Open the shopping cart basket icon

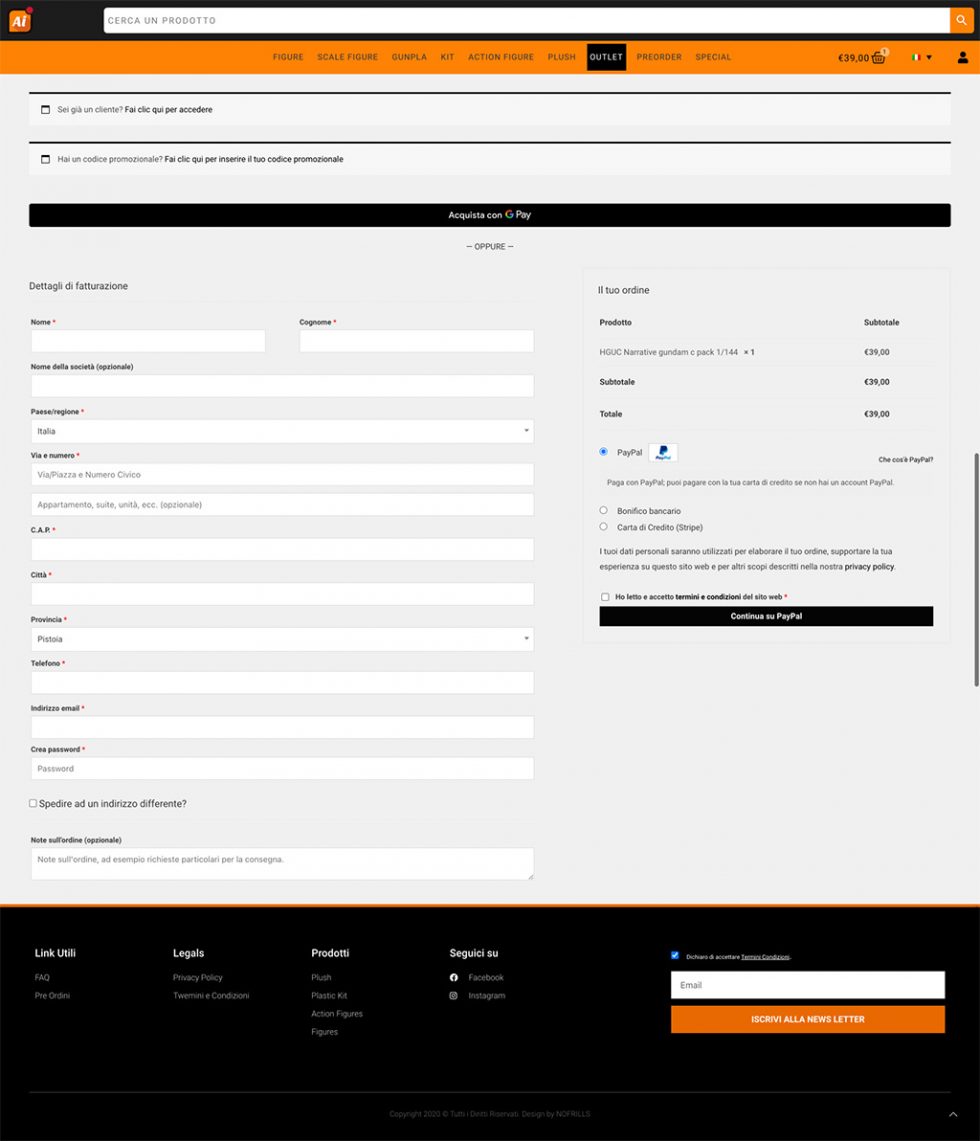(x=878, y=57)
